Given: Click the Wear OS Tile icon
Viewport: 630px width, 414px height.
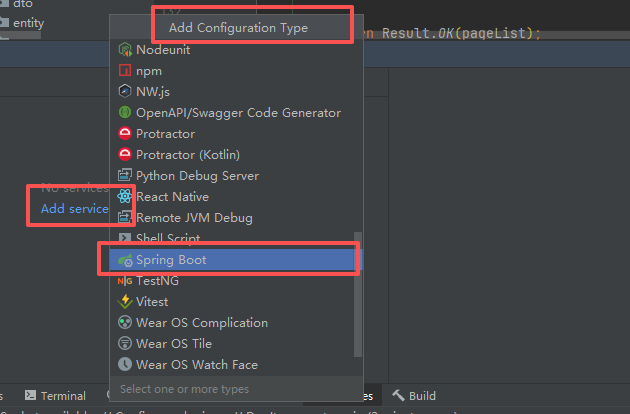Looking at the screenshot, I should click(x=125, y=343).
